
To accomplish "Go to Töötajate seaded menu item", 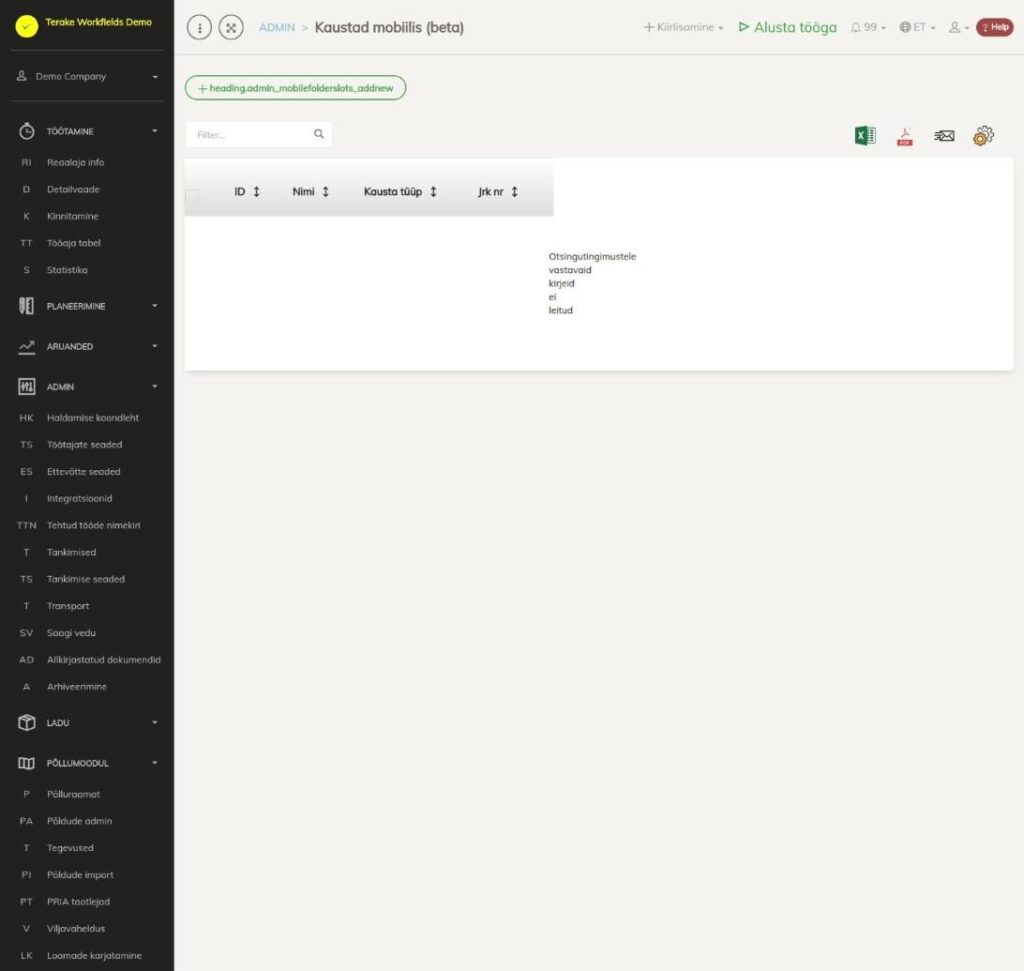I will (84, 445).
